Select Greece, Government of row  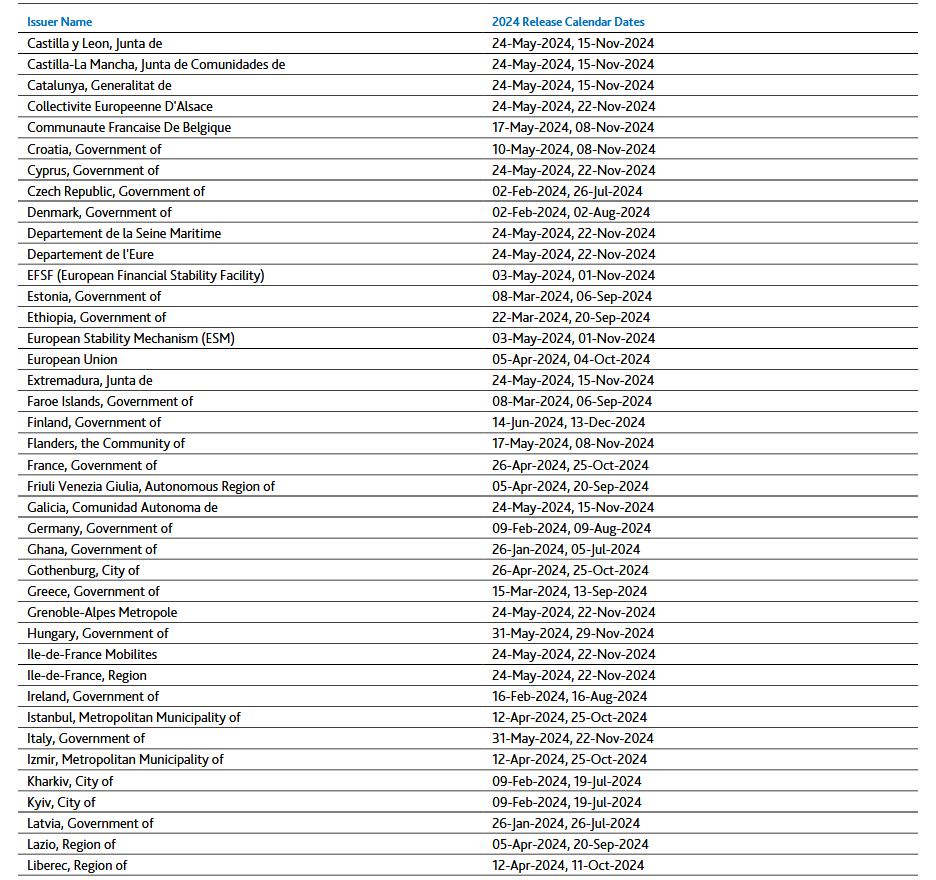[x=93, y=591]
